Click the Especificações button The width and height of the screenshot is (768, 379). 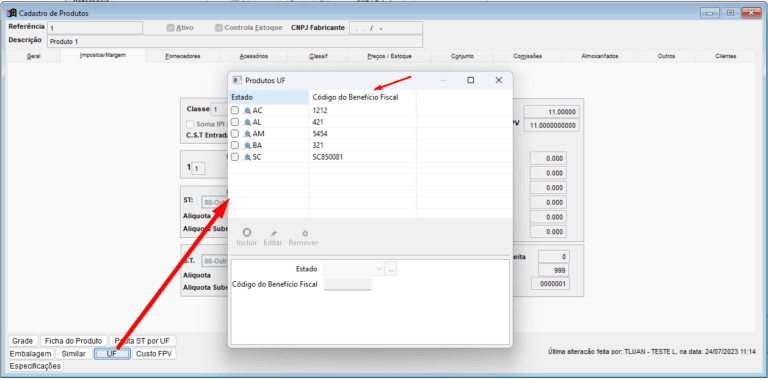(x=35, y=366)
